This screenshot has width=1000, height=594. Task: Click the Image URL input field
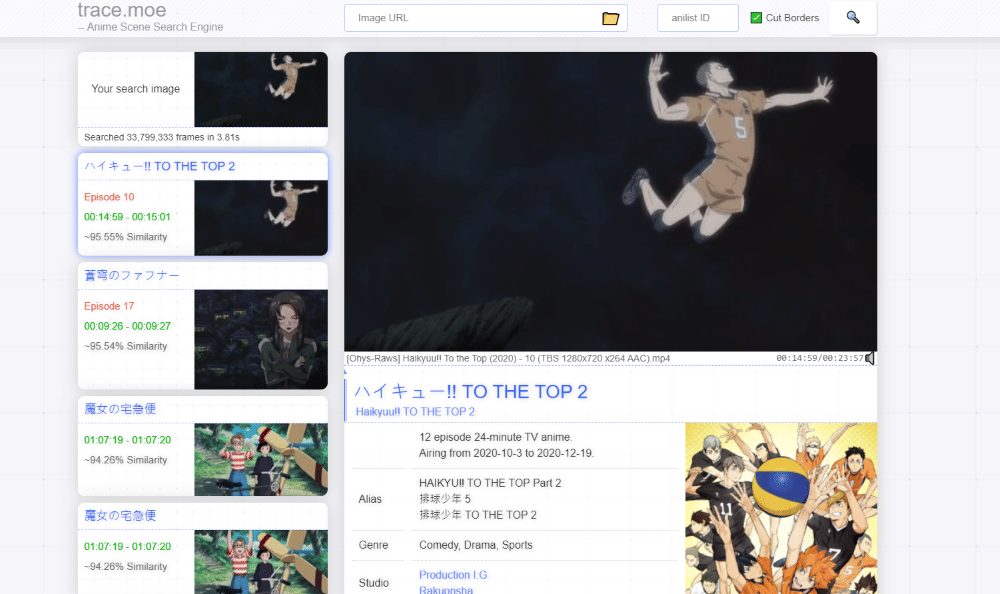click(x=470, y=18)
